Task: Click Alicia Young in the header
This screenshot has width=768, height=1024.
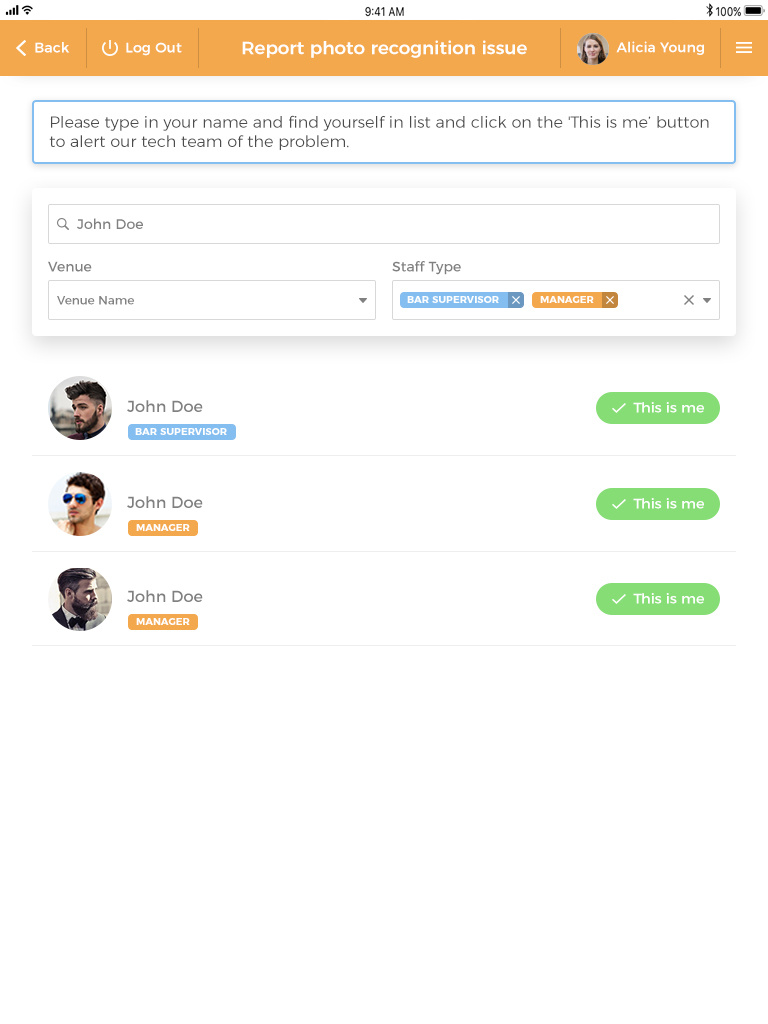Action: pyautogui.click(x=660, y=47)
